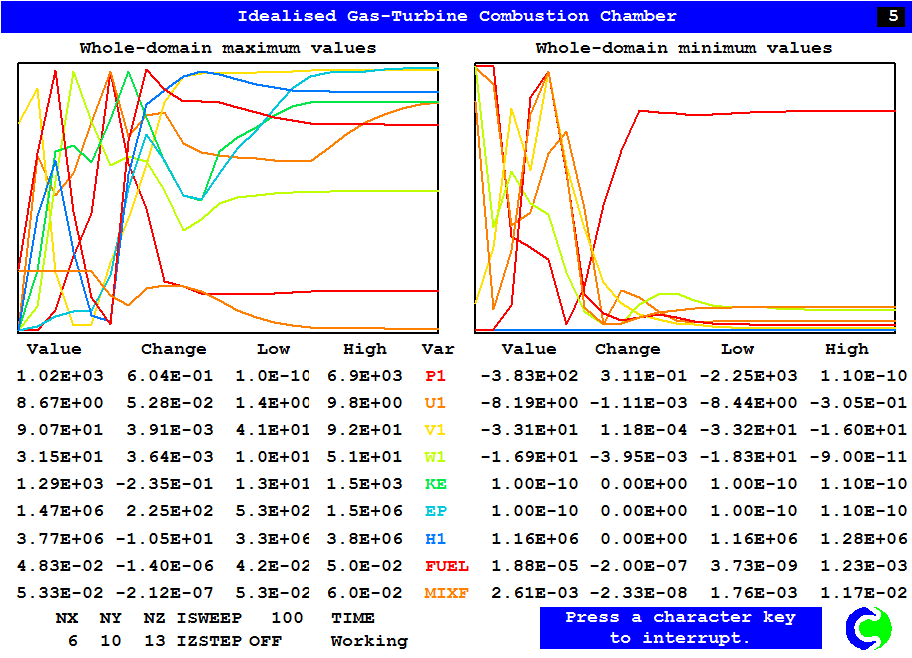Viewport: 912px width, 658px height.
Task: Click the 'Whole-domain maximum values' plot title
Action: [x=228, y=48]
